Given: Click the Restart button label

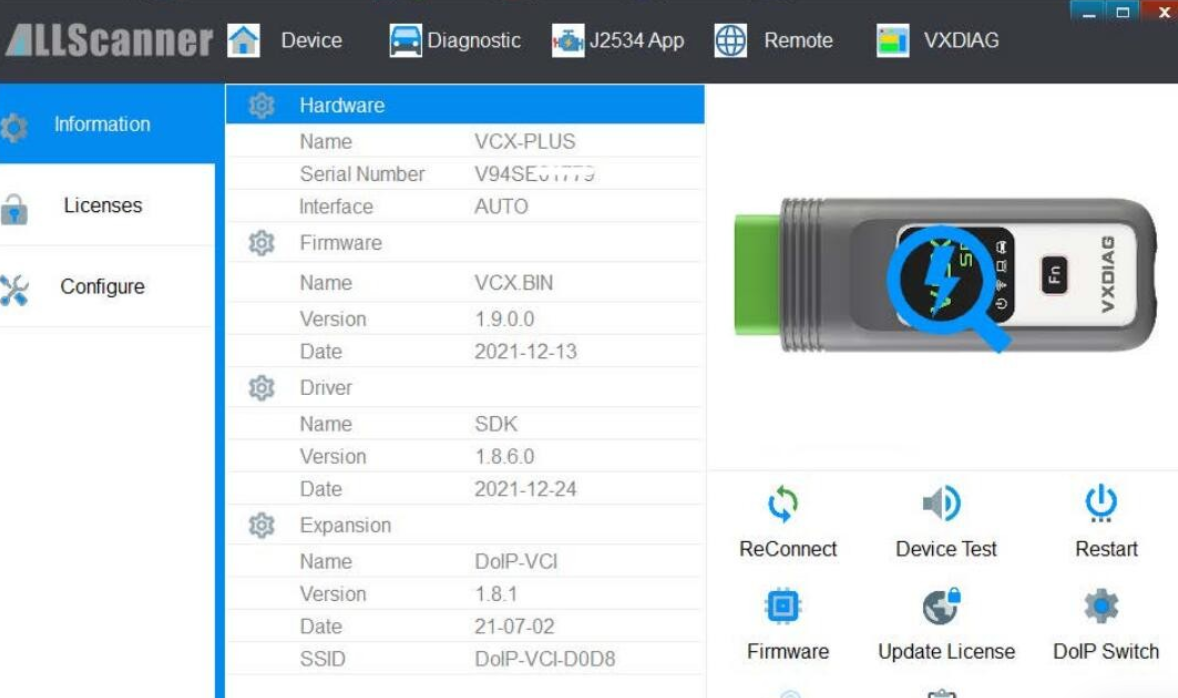Looking at the screenshot, I should [x=1107, y=549].
